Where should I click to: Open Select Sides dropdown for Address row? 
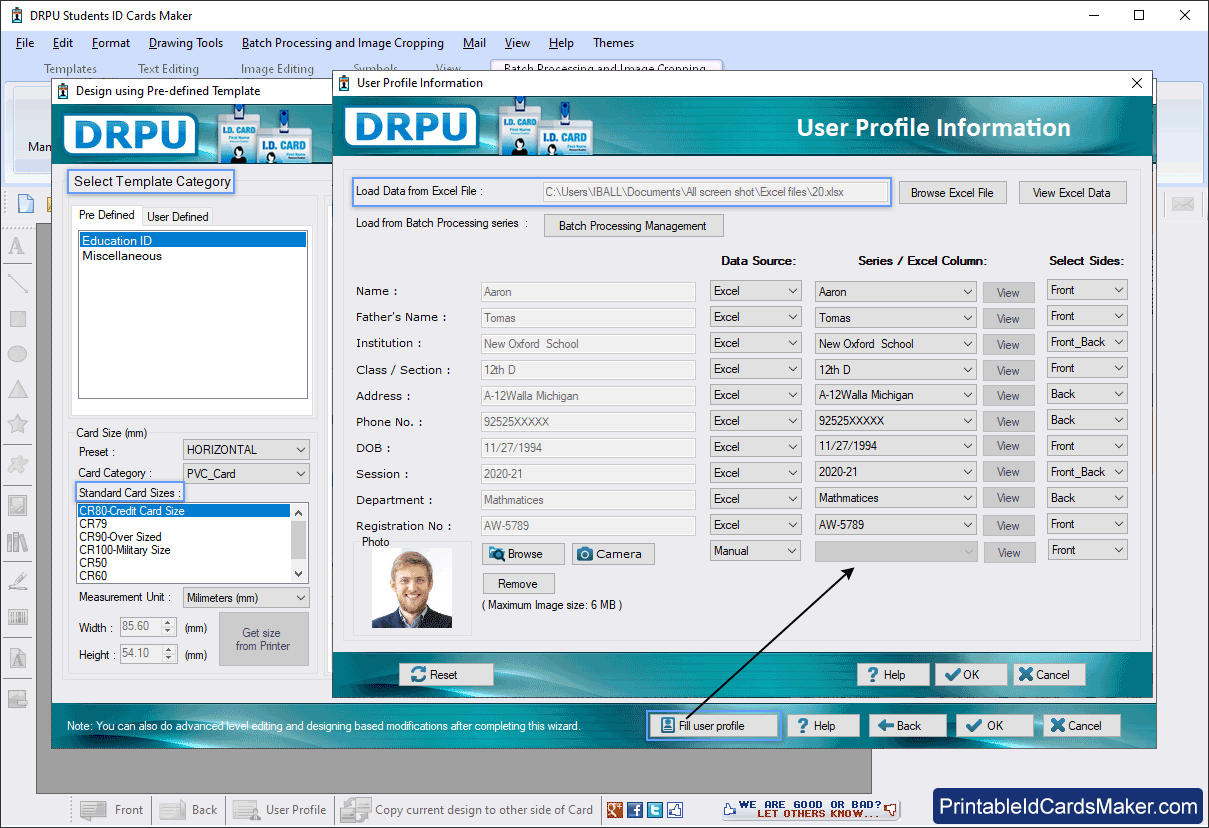(1087, 394)
